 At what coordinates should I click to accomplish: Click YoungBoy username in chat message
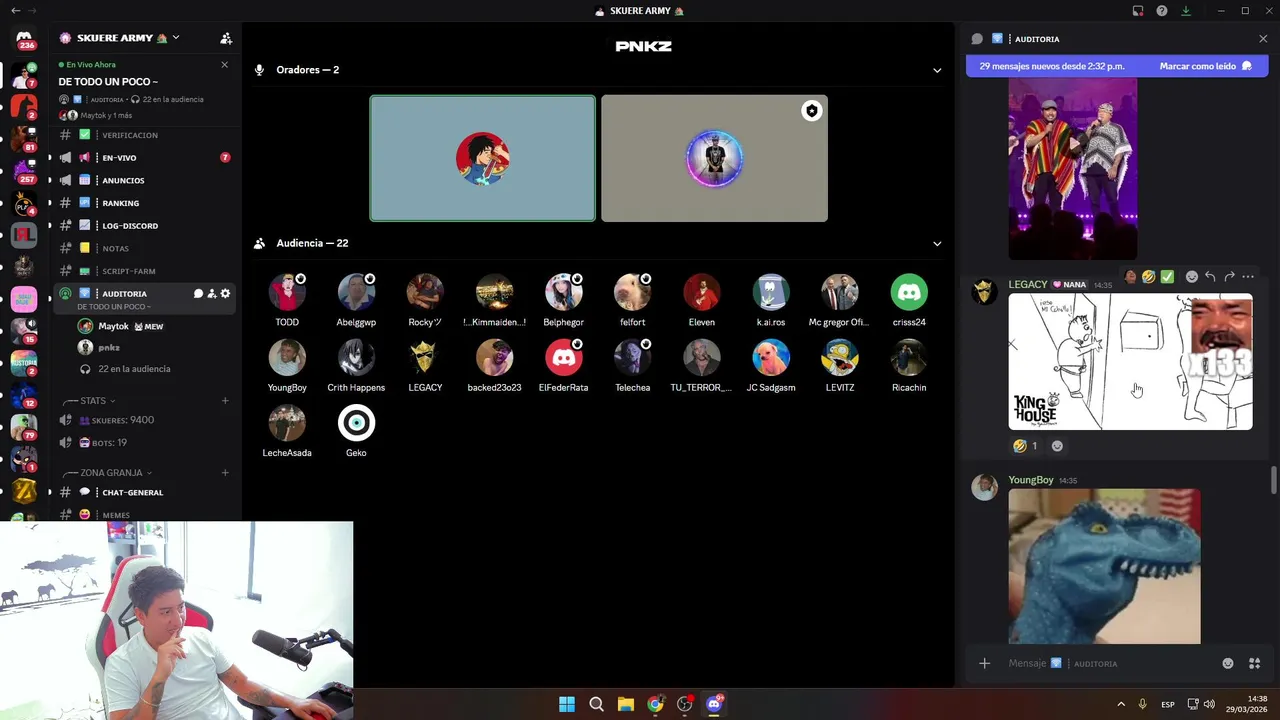(x=1031, y=480)
